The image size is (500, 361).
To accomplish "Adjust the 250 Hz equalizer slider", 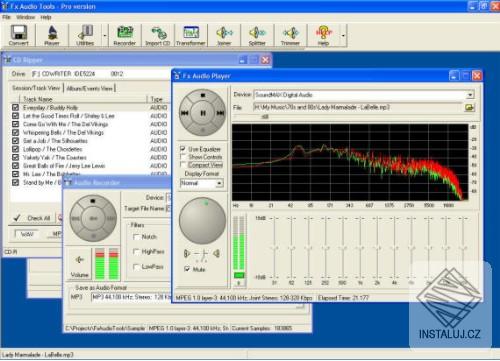I will click(326, 248).
